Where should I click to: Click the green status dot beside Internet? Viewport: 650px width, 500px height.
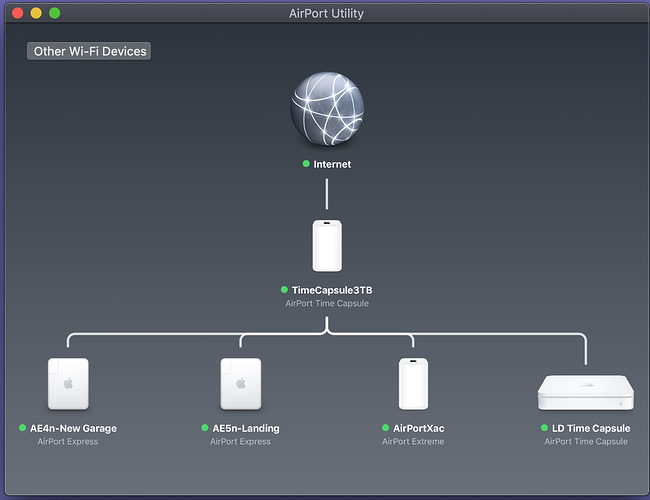306,164
